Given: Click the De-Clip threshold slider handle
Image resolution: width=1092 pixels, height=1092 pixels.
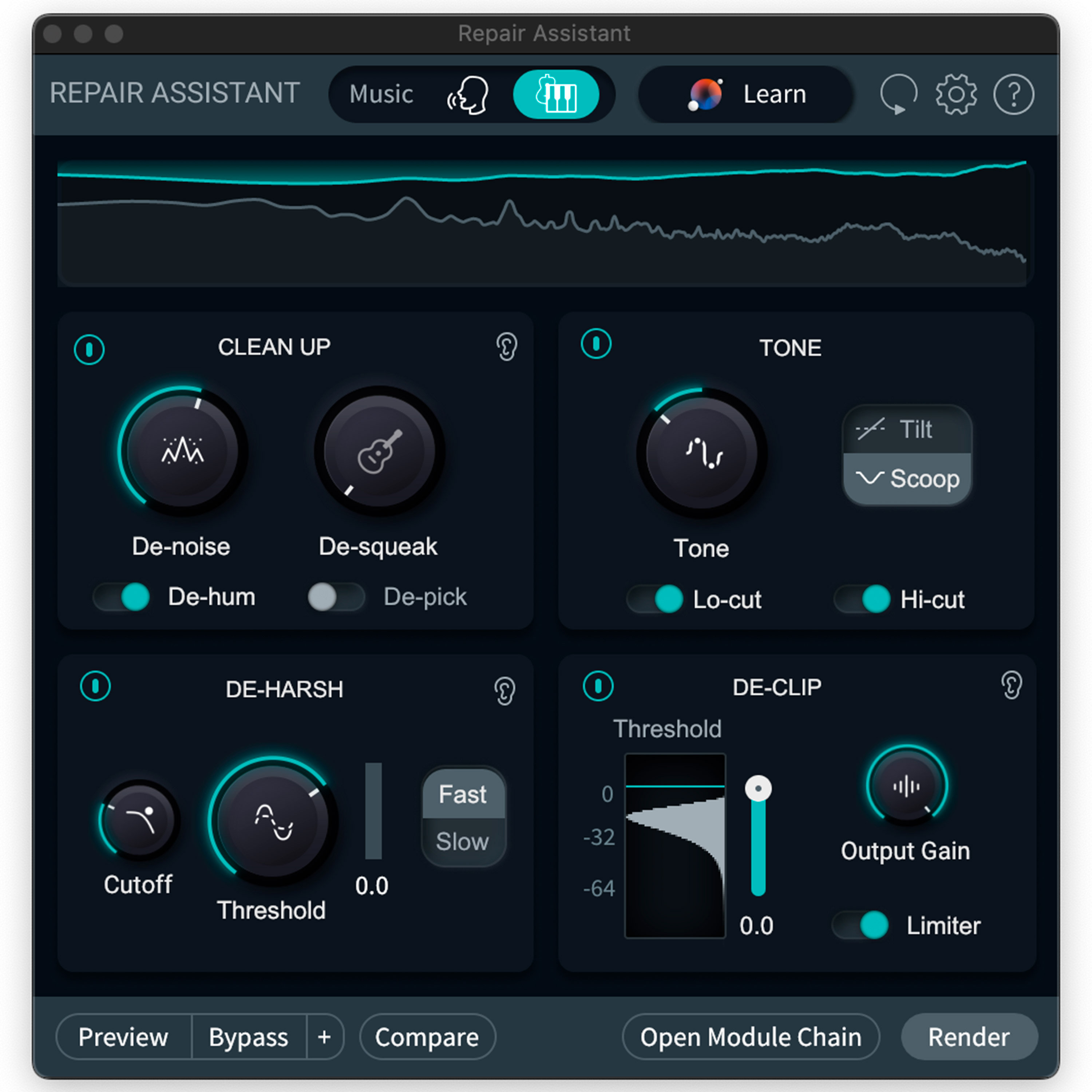Looking at the screenshot, I should (x=758, y=788).
